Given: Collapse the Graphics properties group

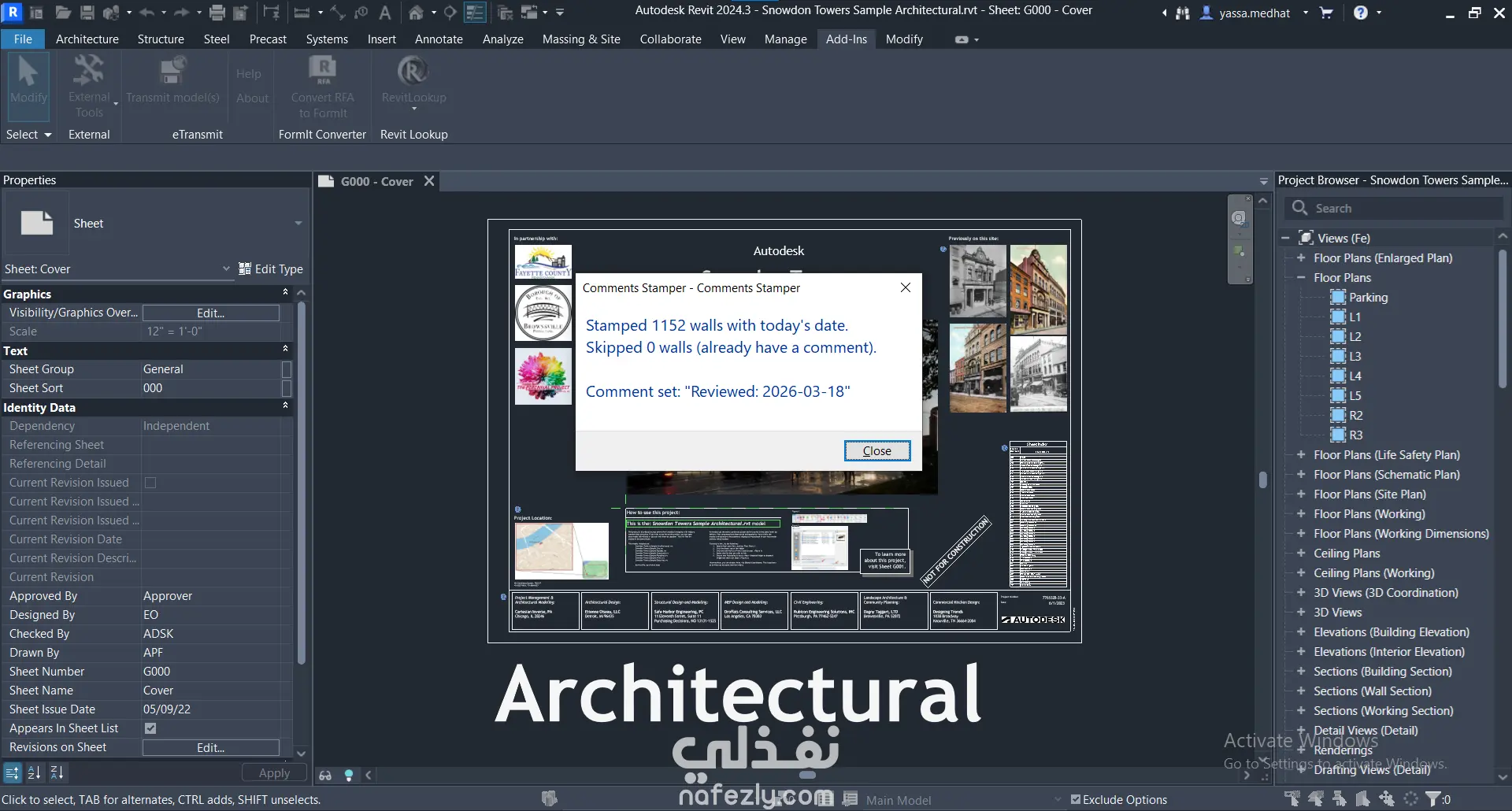Looking at the screenshot, I should coord(285,293).
